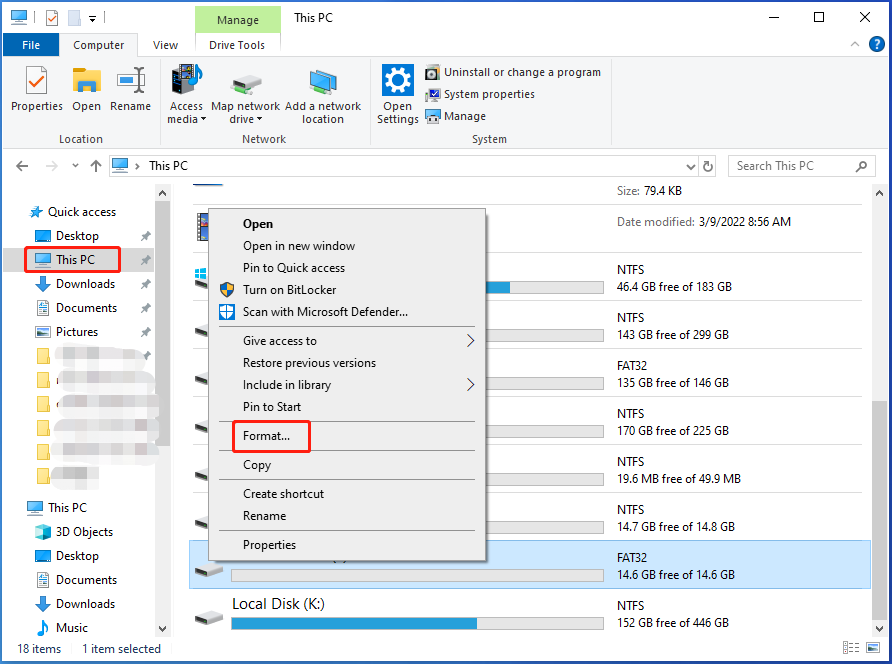Image resolution: width=892 pixels, height=664 pixels.
Task: Click the '152 GB free of 446 GB' text
Action: point(672,623)
